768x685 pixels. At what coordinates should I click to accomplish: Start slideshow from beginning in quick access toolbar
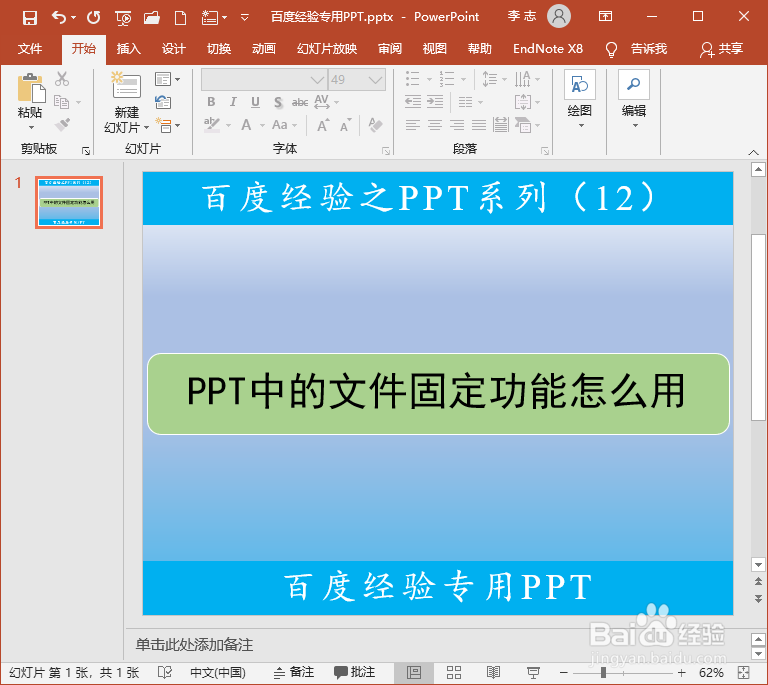(x=123, y=18)
